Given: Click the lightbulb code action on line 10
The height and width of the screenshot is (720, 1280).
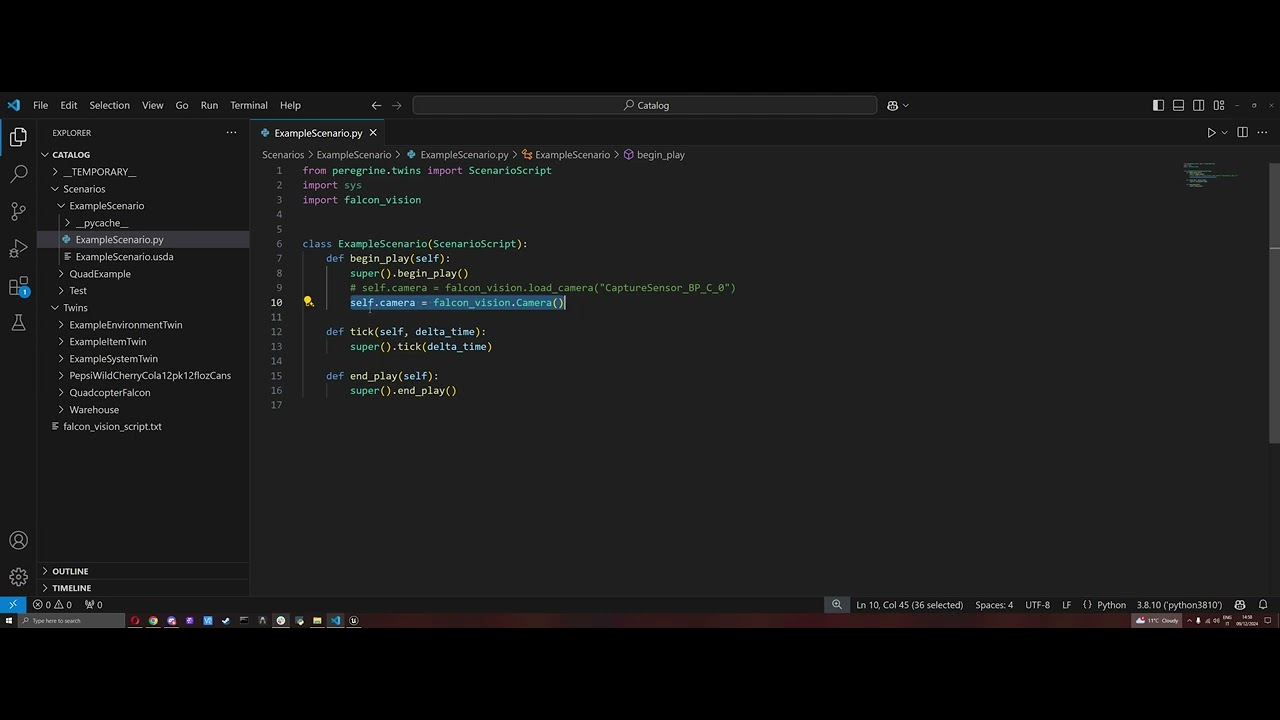Looking at the screenshot, I should [x=309, y=301].
